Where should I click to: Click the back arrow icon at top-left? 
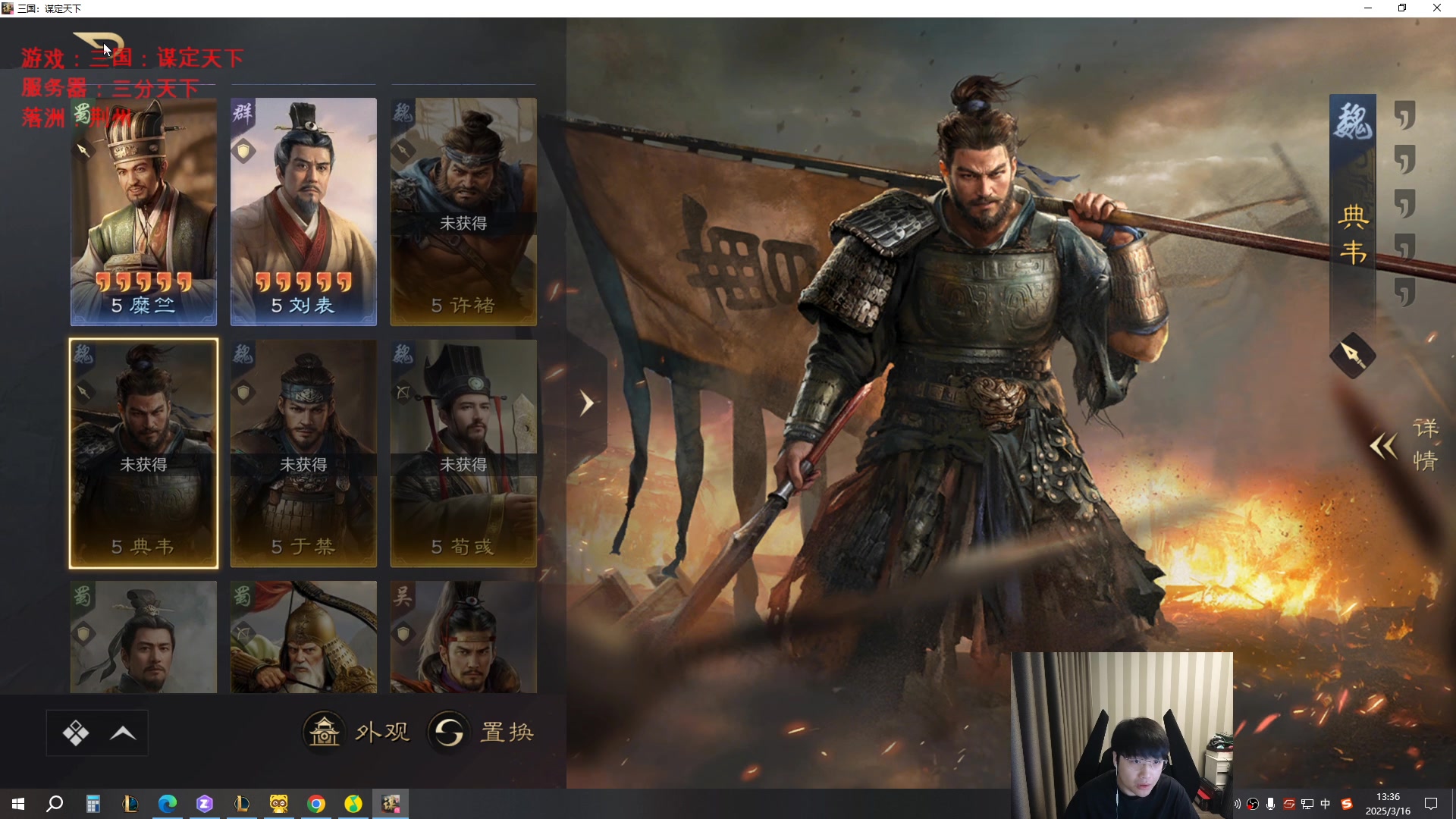(x=99, y=43)
